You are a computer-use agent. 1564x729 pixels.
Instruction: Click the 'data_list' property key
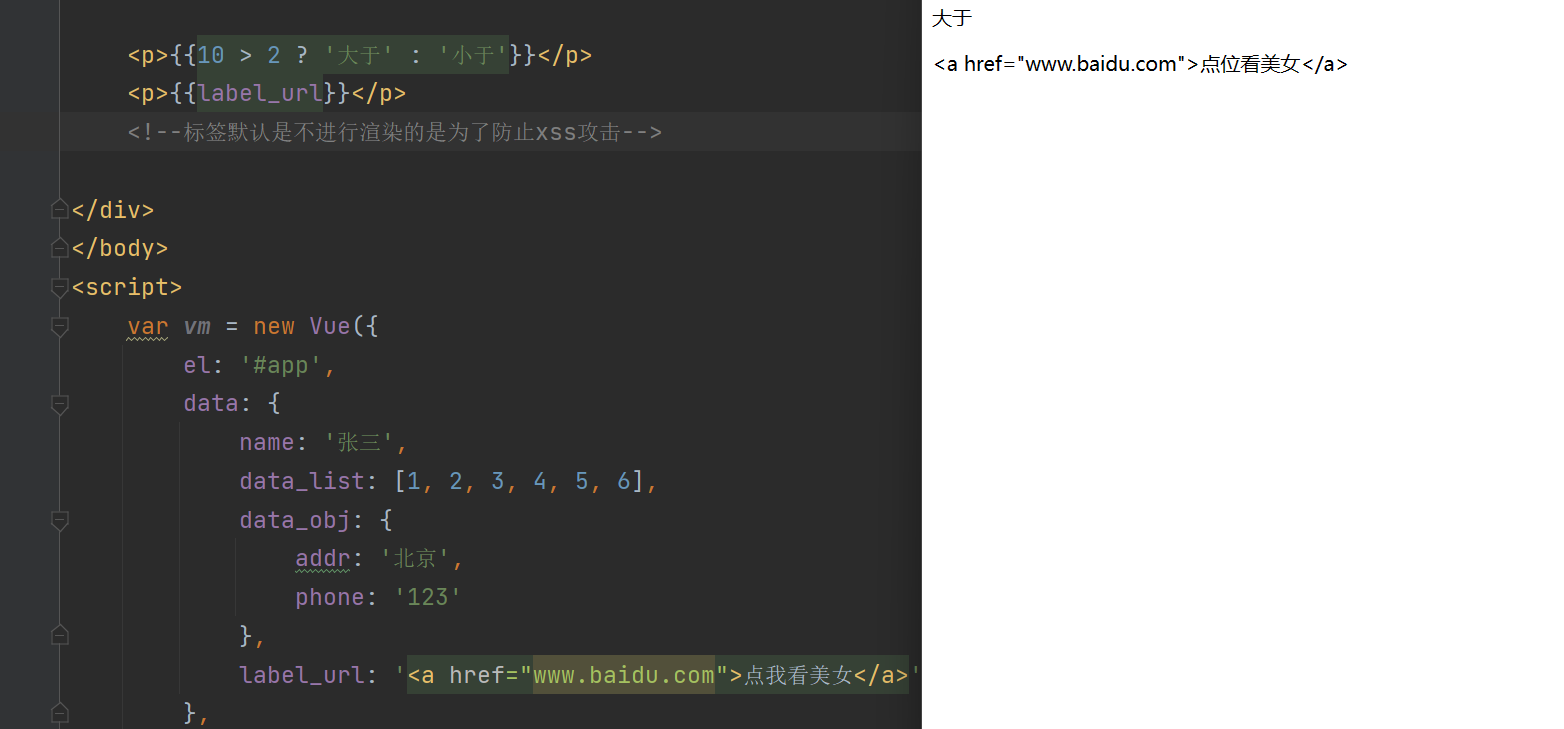click(302, 482)
